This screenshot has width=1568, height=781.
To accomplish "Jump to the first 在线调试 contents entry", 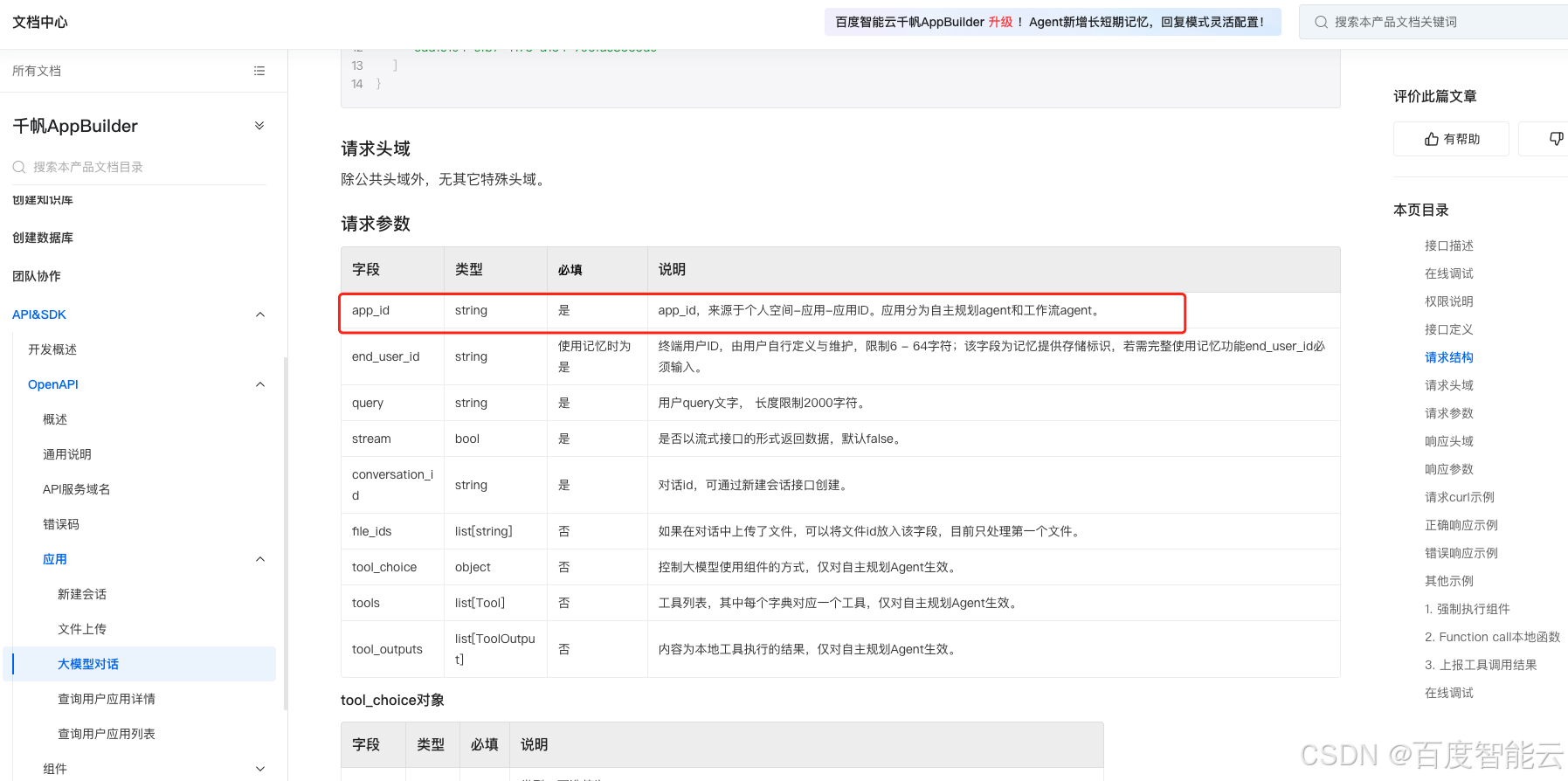I will pos(1449,273).
